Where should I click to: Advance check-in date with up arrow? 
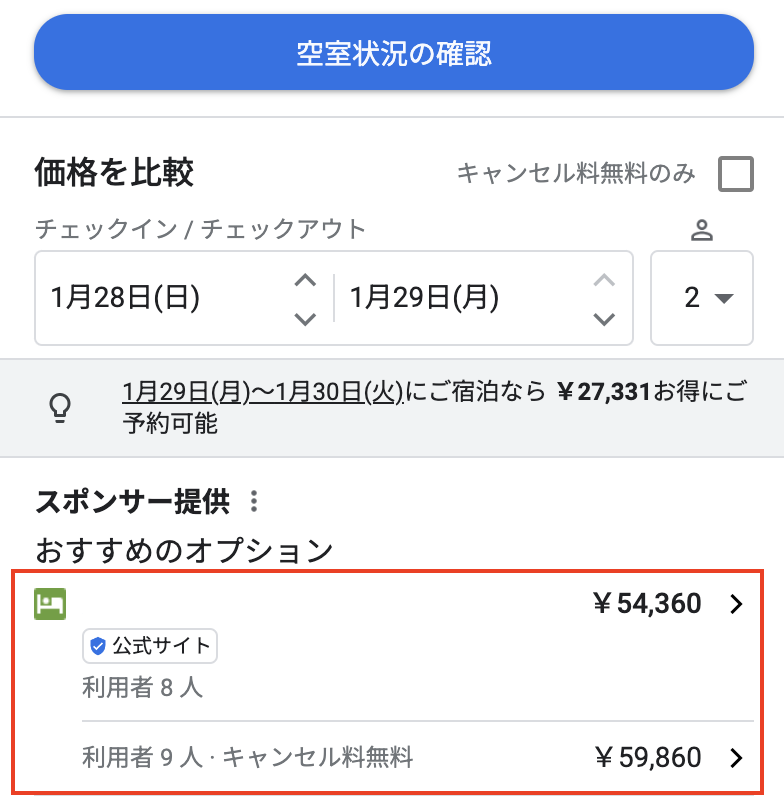click(x=305, y=280)
